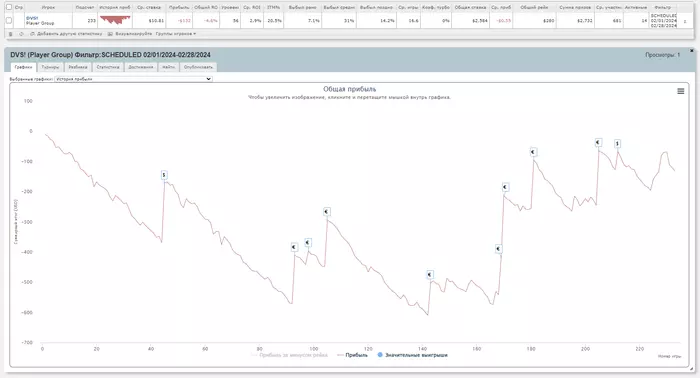Click the small arrow icon at row end
This screenshot has width=700, height=378.
click(685, 21)
